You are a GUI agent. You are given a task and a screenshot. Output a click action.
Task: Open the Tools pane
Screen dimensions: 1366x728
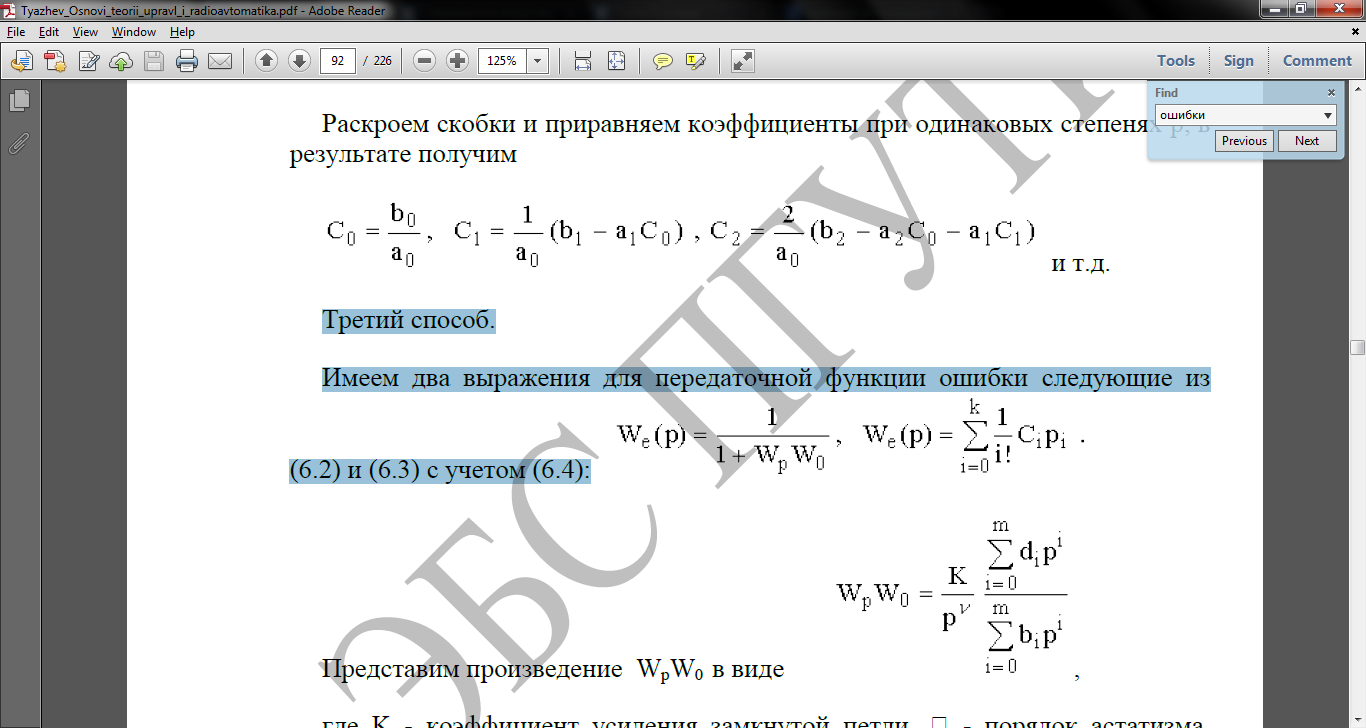1176,61
